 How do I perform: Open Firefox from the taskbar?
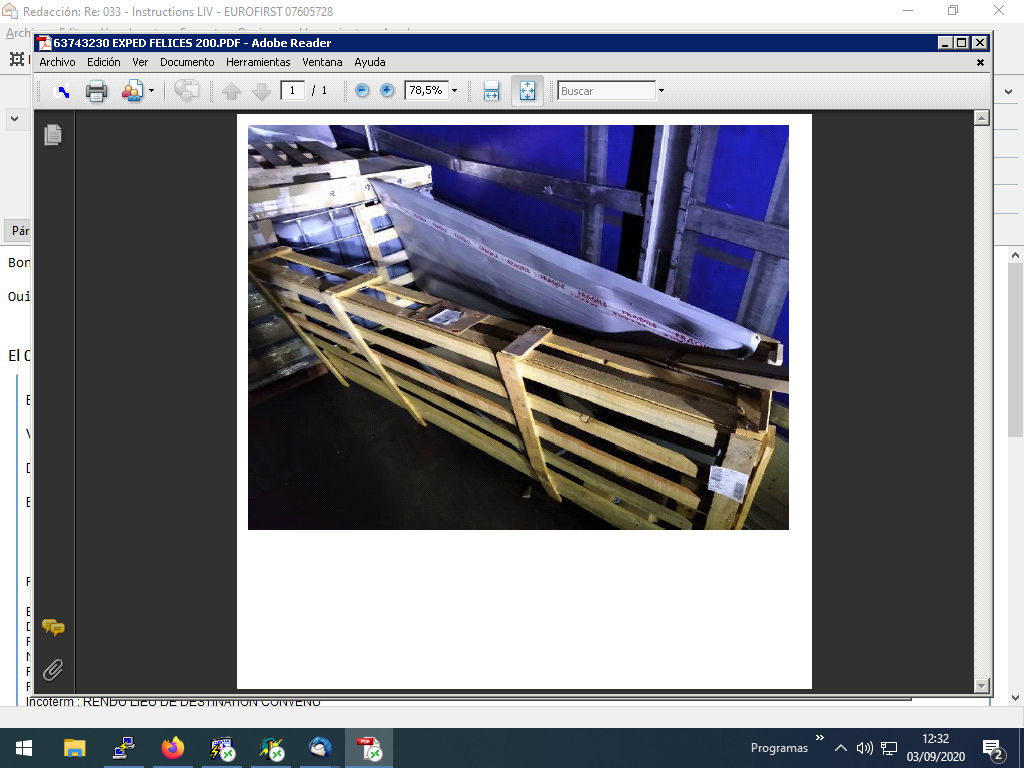(173, 748)
